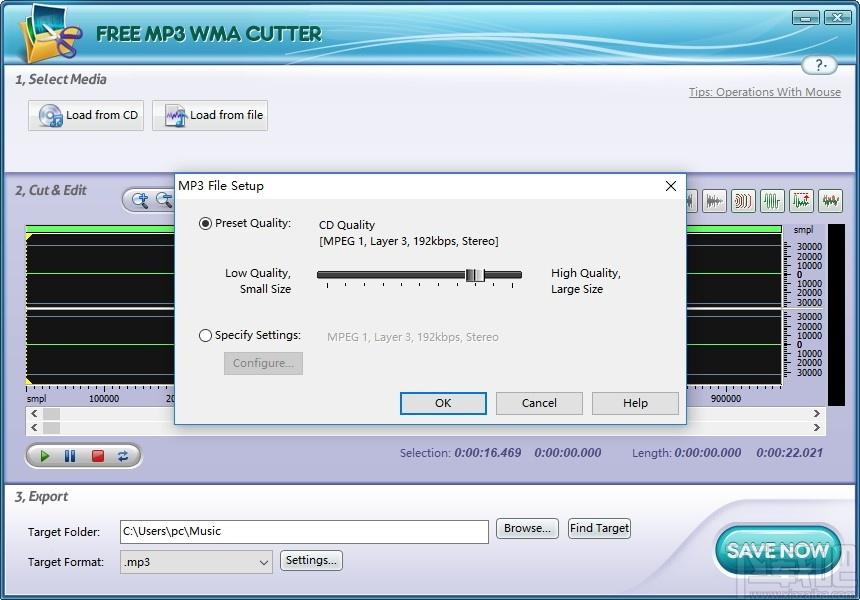Close the MP3 File Setup dialog

coord(670,186)
